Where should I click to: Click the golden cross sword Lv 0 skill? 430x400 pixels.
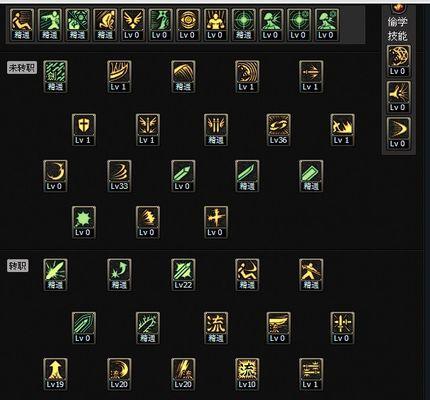pyautogui.click(x=216, y=222)
